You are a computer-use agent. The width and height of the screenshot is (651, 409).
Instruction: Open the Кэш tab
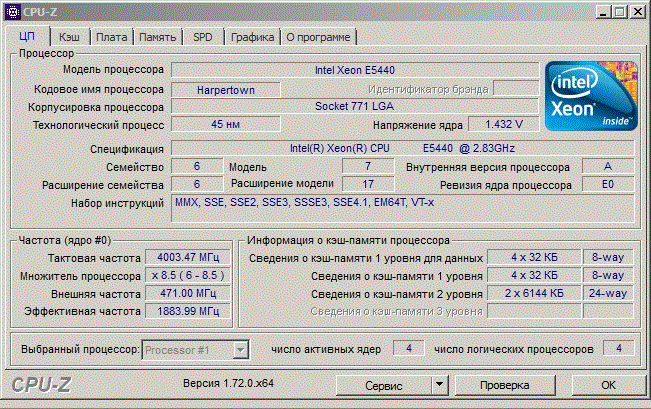coord(69,37)
